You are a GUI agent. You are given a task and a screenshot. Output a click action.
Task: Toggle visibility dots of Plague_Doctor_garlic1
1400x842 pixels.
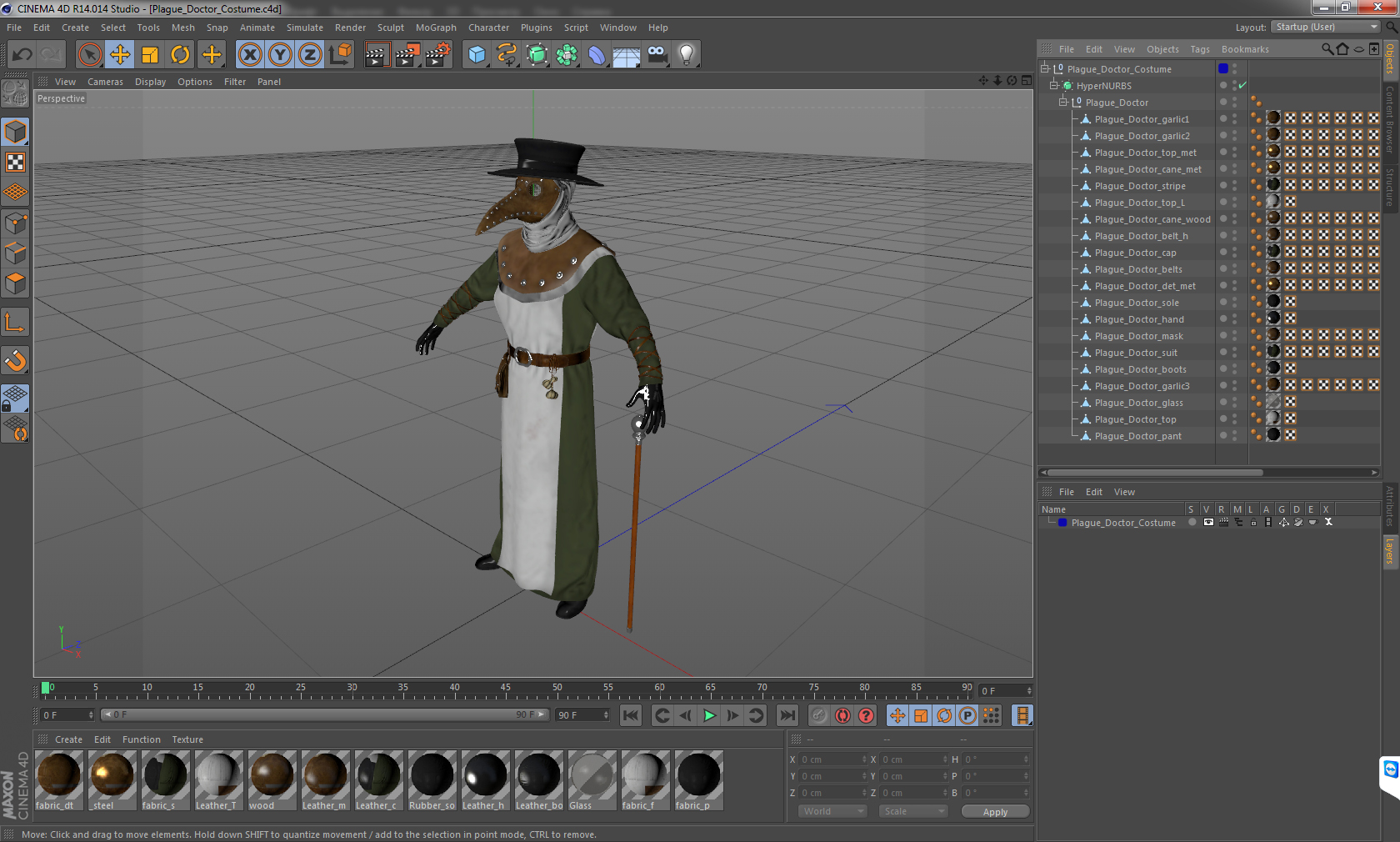(x=1234, y=118)
